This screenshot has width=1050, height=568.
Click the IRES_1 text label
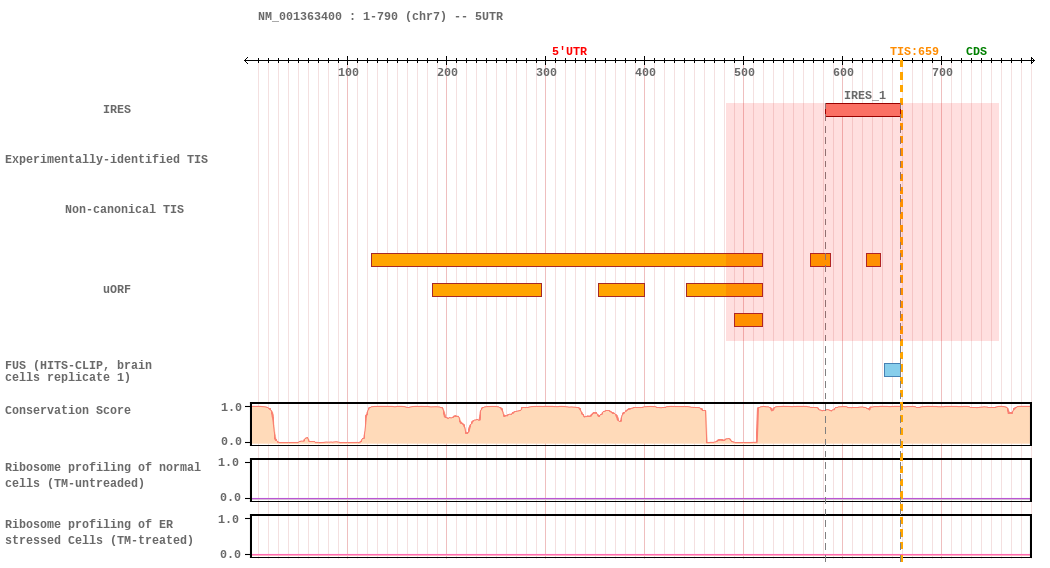[x=865, y=95]
